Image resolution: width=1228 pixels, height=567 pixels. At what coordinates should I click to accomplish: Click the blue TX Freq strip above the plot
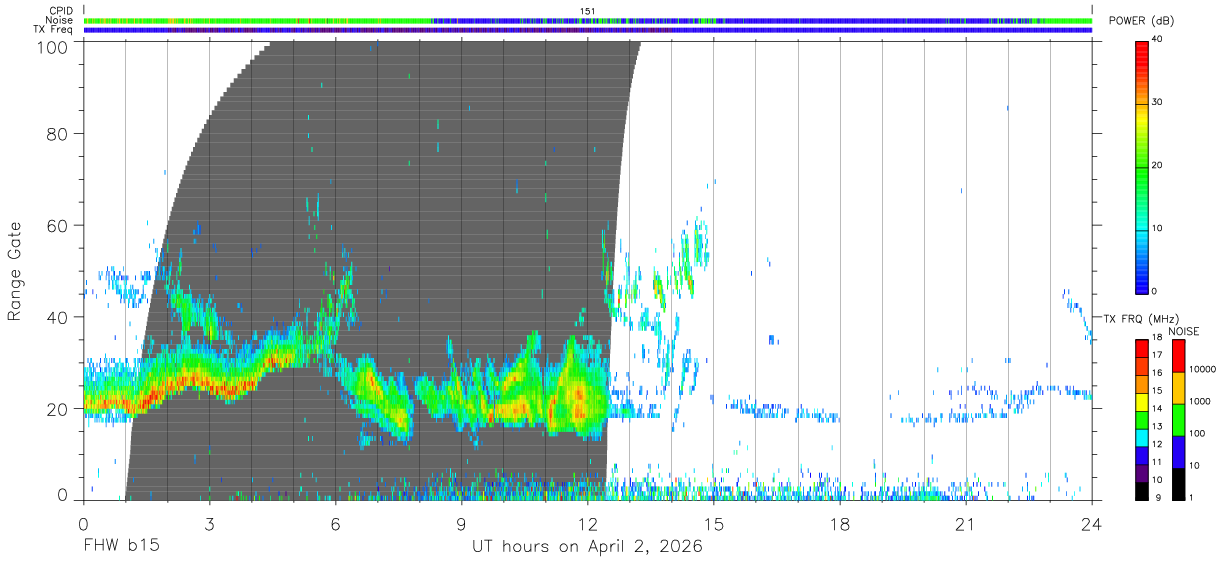tap(588, 30)
